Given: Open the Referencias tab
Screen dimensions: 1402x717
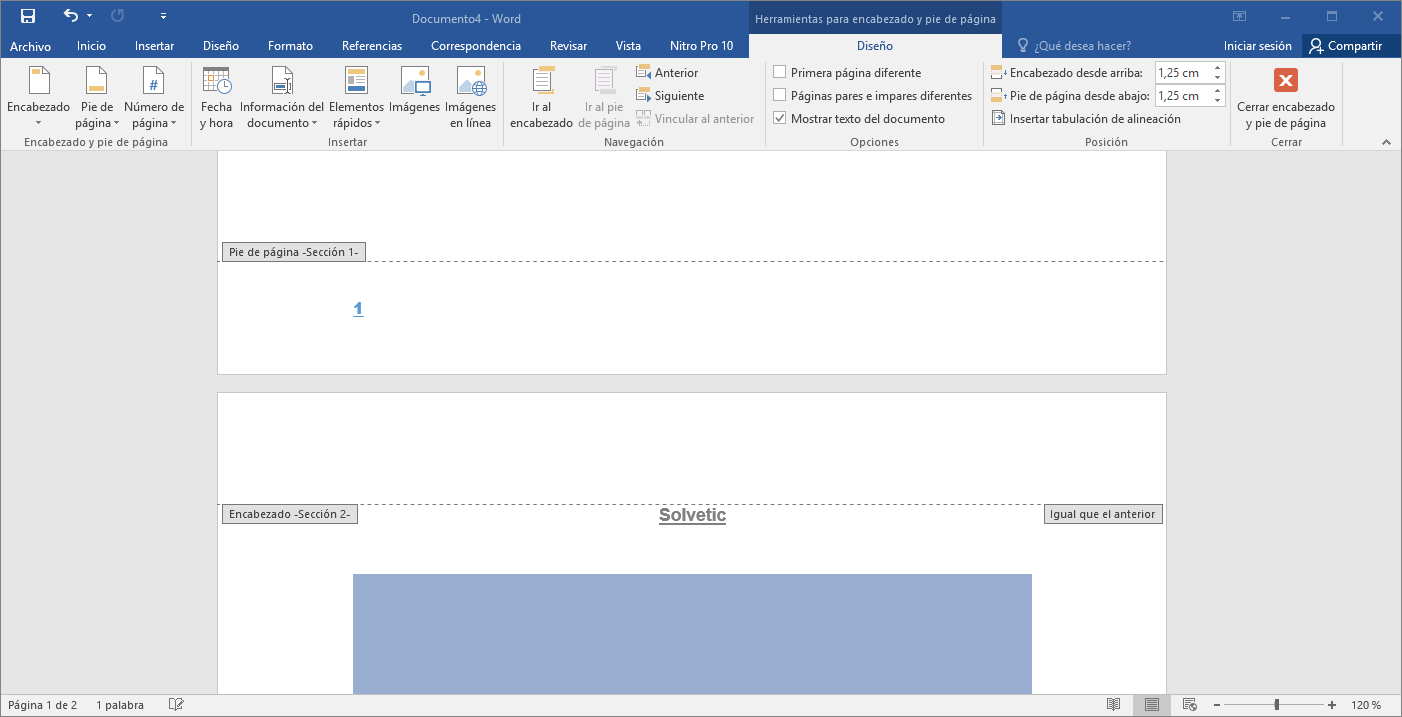Looking at the screenshot, I should (x=372, y=46).
